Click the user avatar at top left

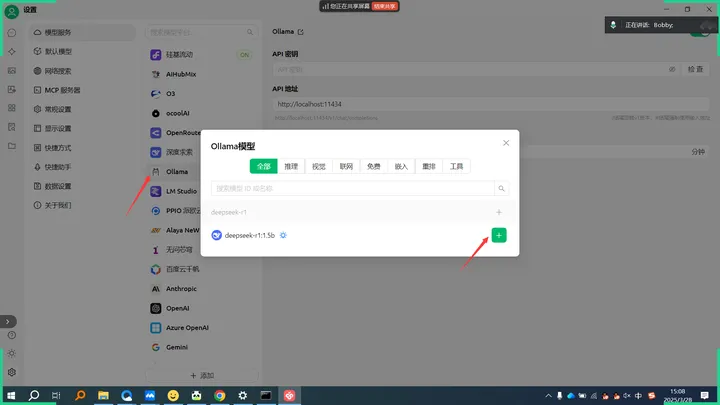click(11, 11)
